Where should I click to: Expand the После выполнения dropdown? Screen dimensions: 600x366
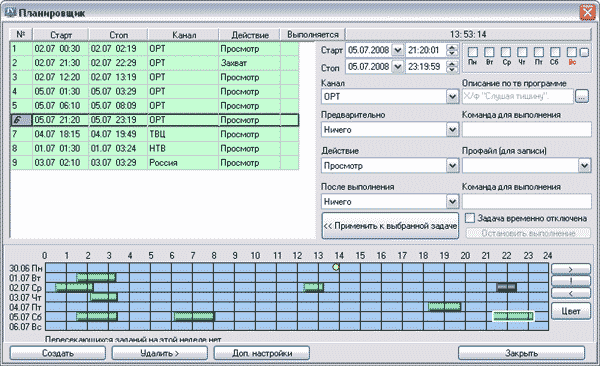pos(452,202)
